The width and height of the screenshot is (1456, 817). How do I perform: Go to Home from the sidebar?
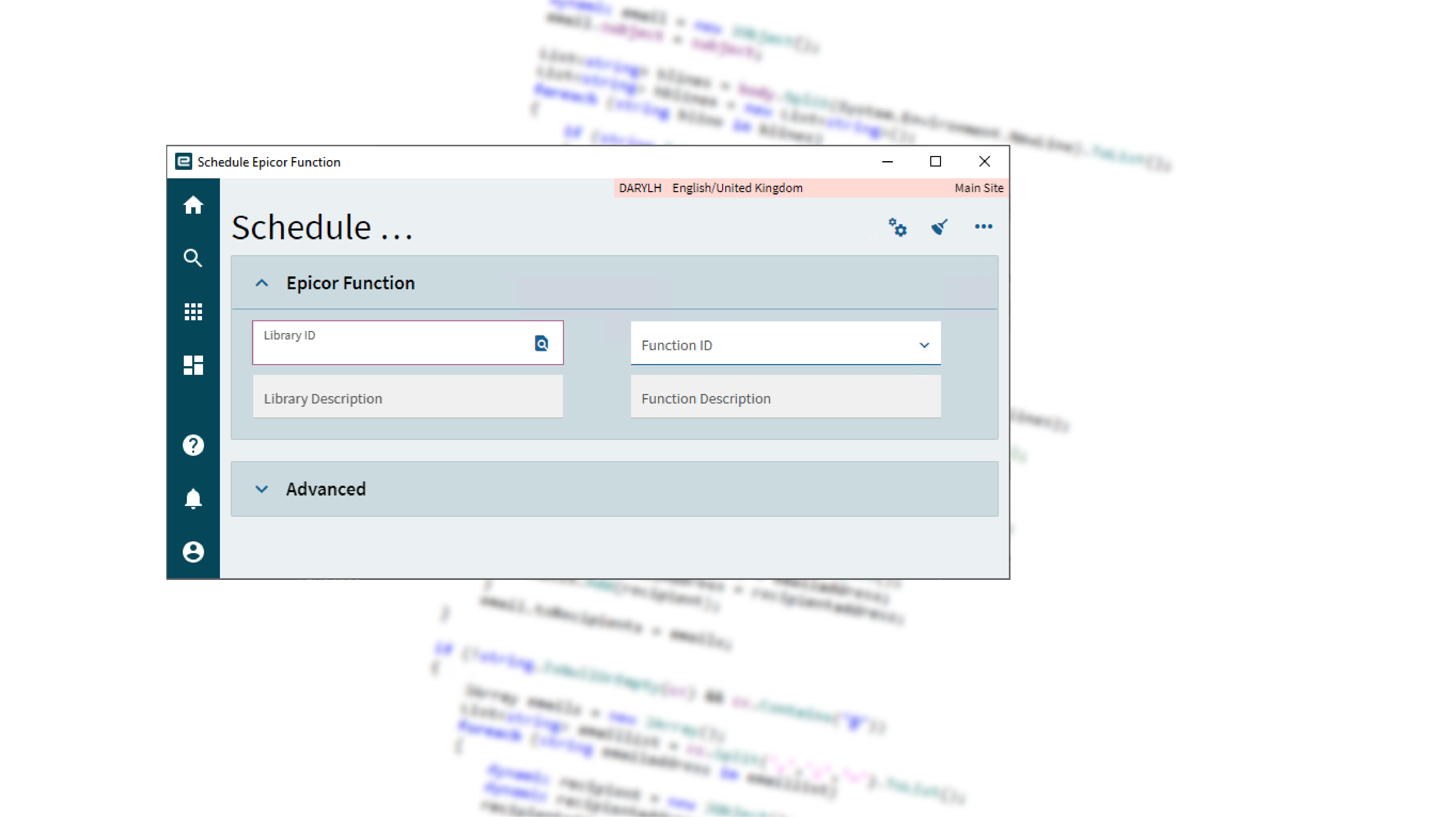(193, 205)
